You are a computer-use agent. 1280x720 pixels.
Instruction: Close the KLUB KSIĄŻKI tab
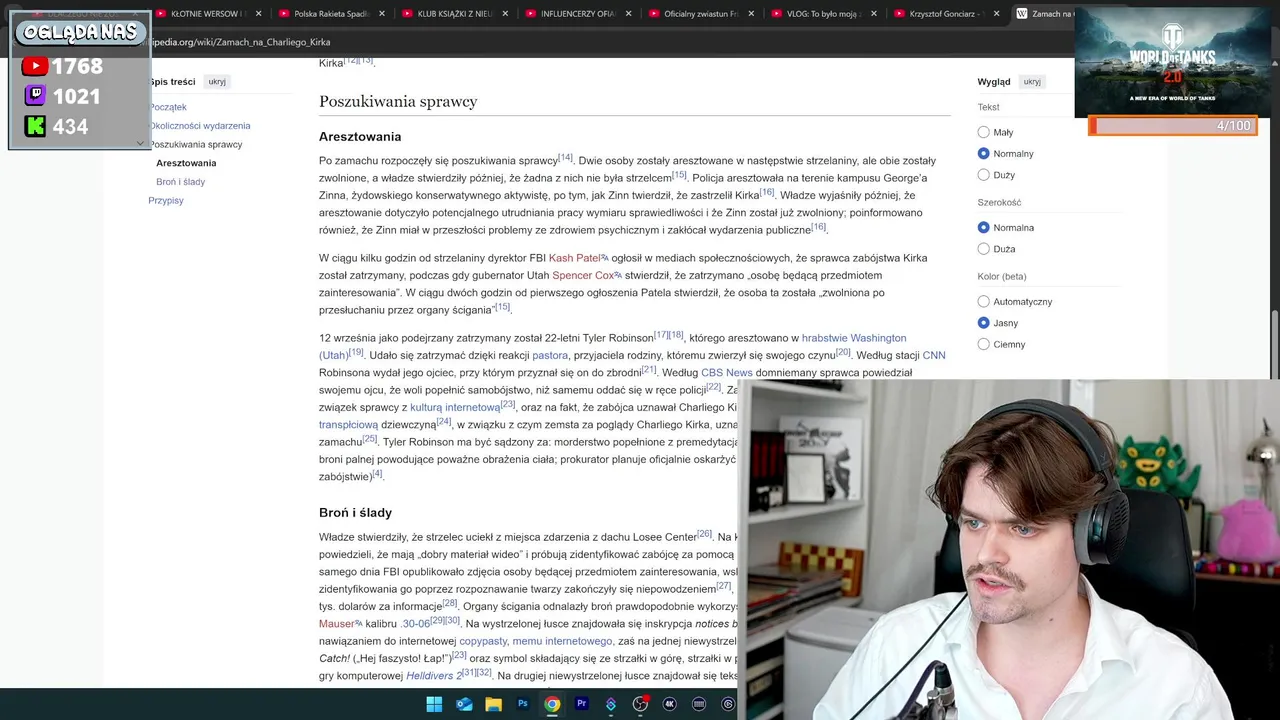[505, 14]
